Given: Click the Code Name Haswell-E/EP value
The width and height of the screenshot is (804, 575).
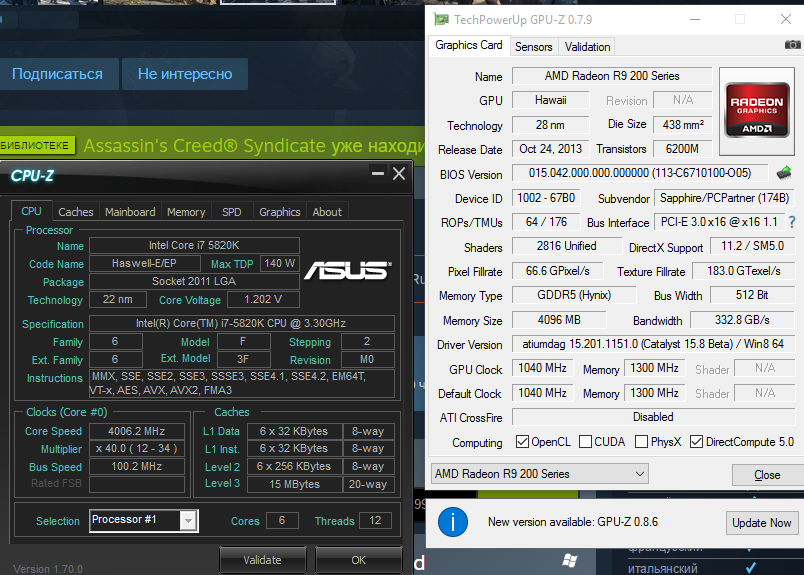Looking at the screenshot, I should tap(145, 263).
